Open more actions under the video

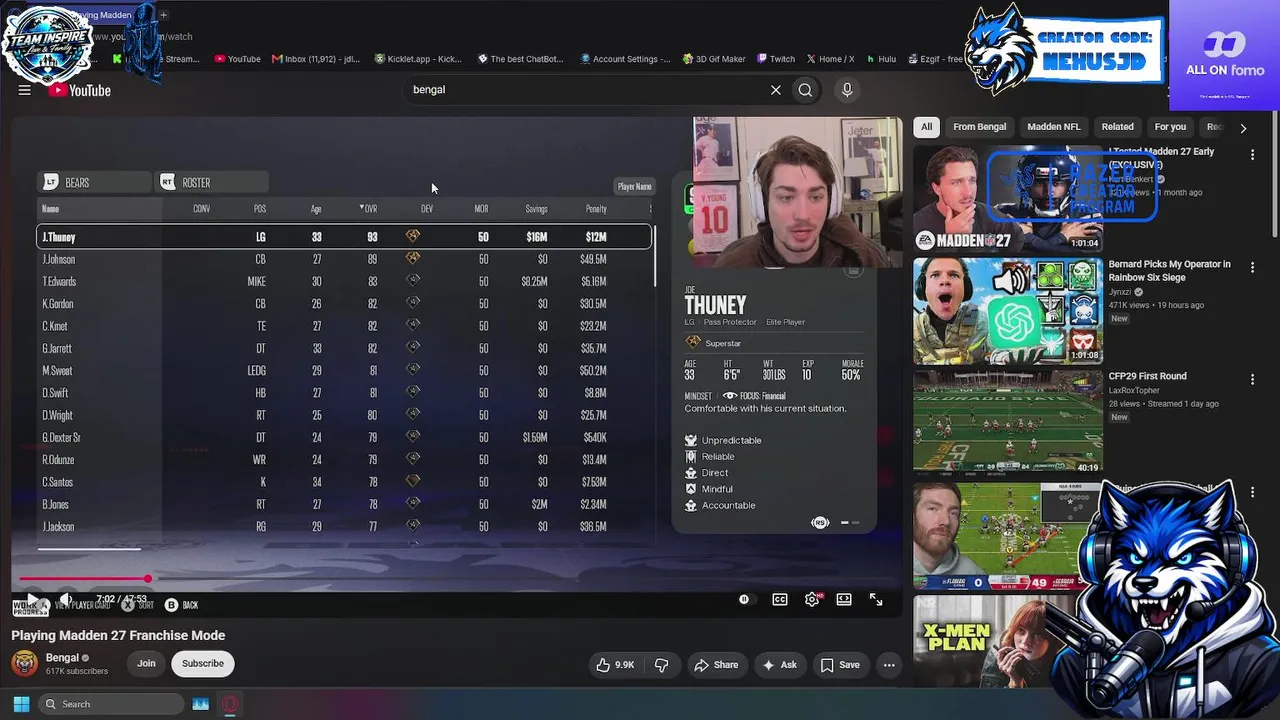tap(889, 665)
